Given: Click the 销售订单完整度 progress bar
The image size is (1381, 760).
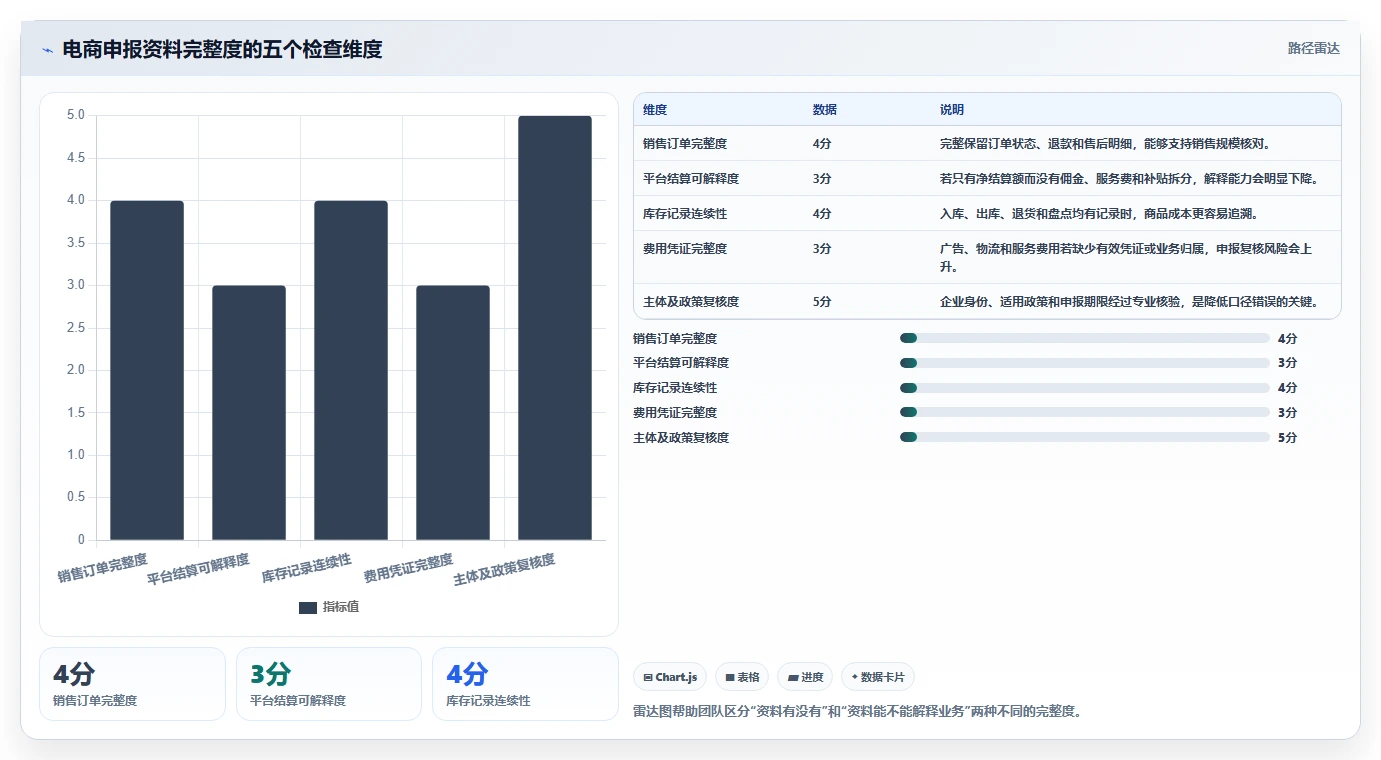Looking at the screenshot, I should coord(1085,338).
